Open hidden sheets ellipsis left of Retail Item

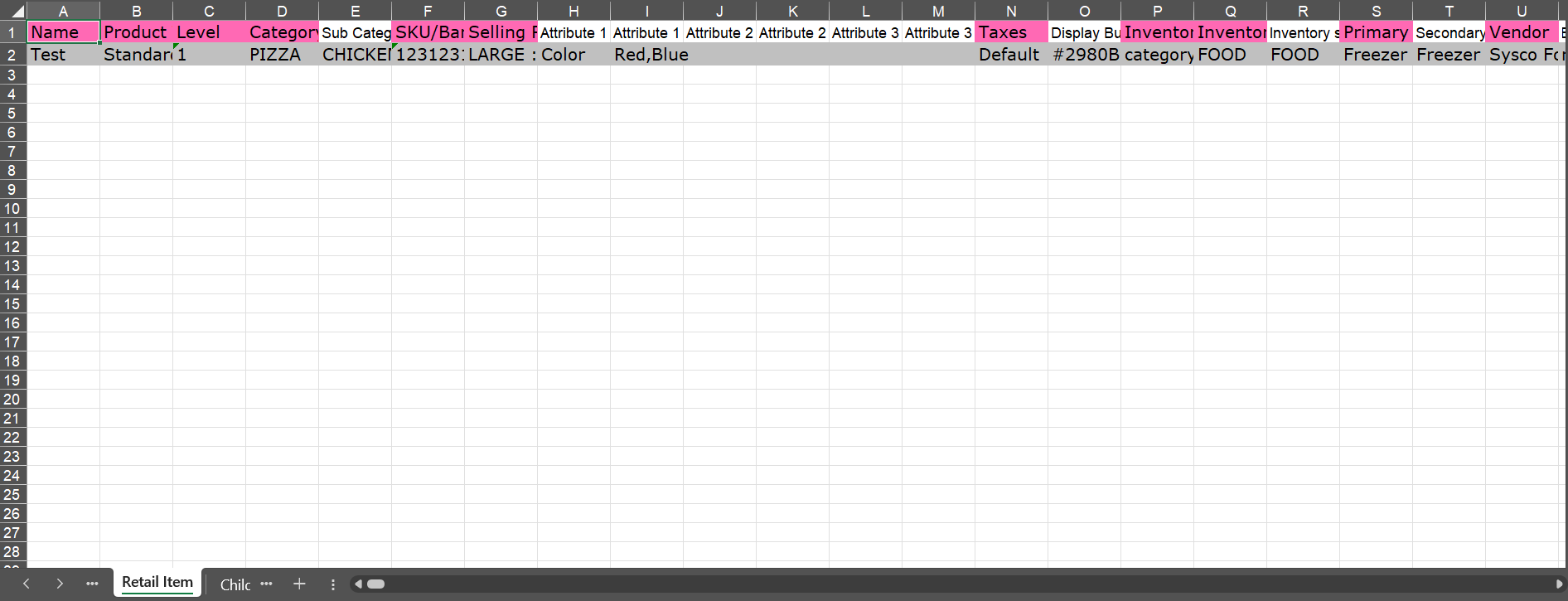tap(92, 584)
